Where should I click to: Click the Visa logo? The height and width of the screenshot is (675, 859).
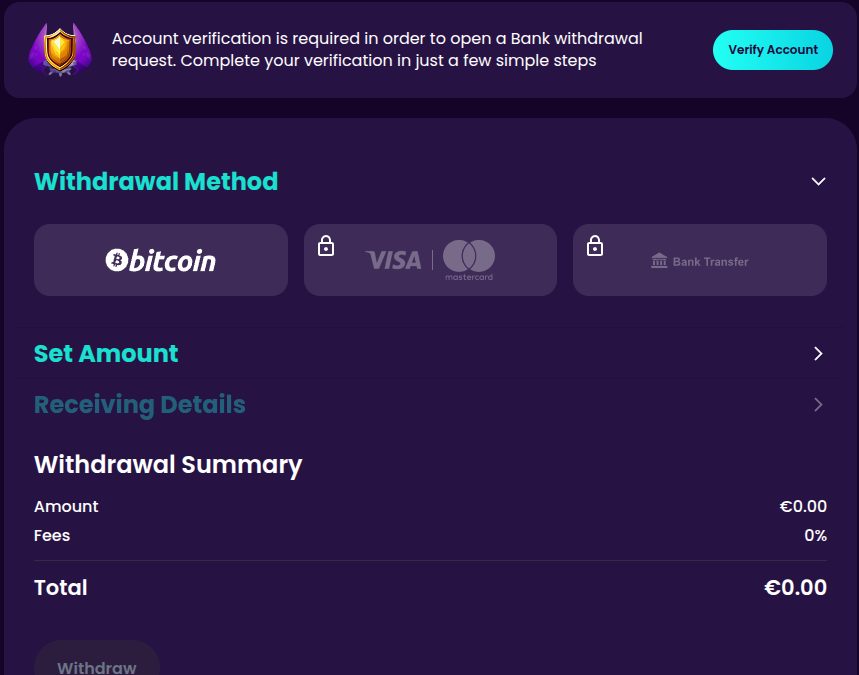[394, 260]
